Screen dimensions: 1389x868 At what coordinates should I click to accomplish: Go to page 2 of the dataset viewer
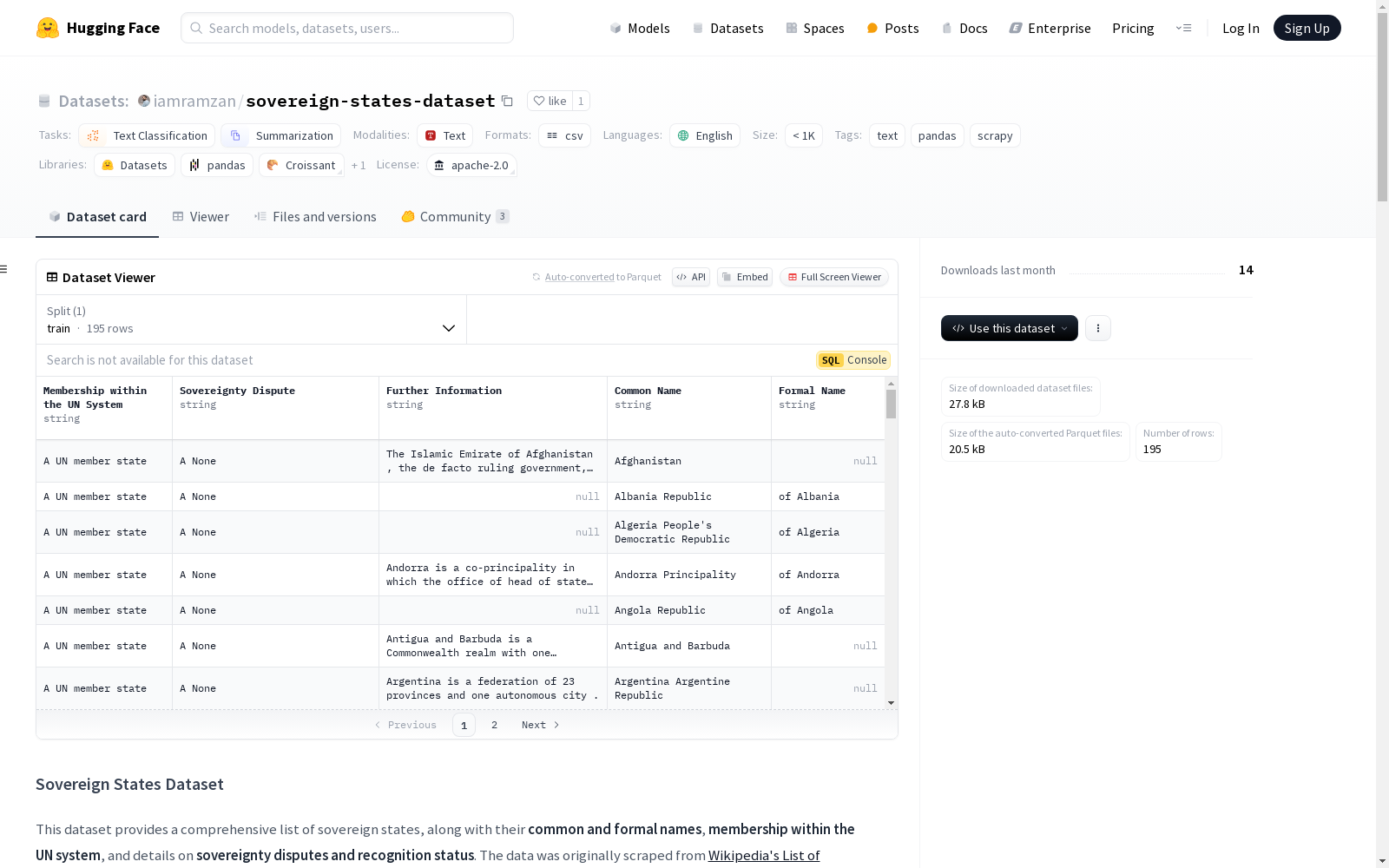495,725
